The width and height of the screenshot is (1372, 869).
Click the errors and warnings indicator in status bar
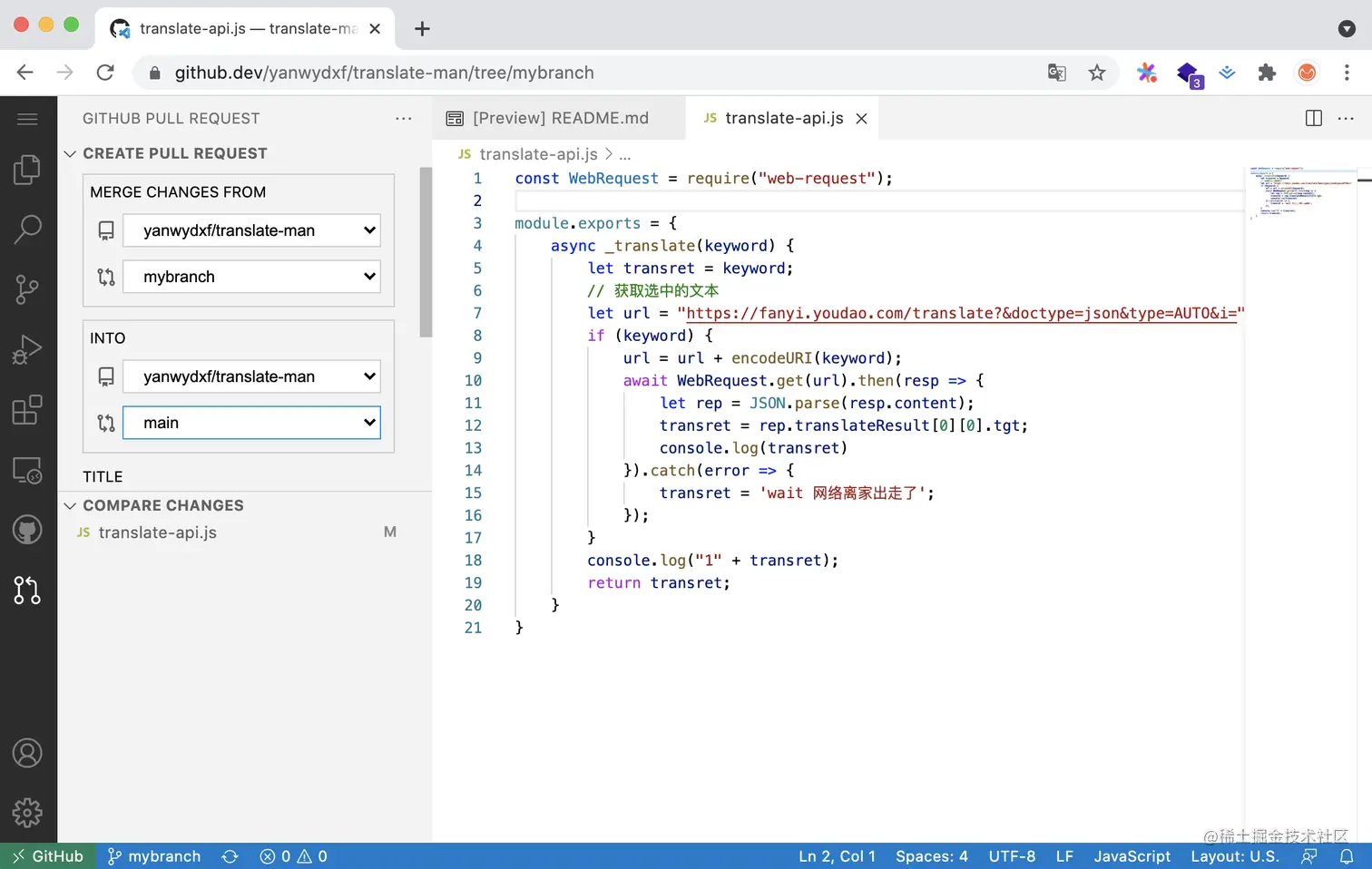pos(294,856)
